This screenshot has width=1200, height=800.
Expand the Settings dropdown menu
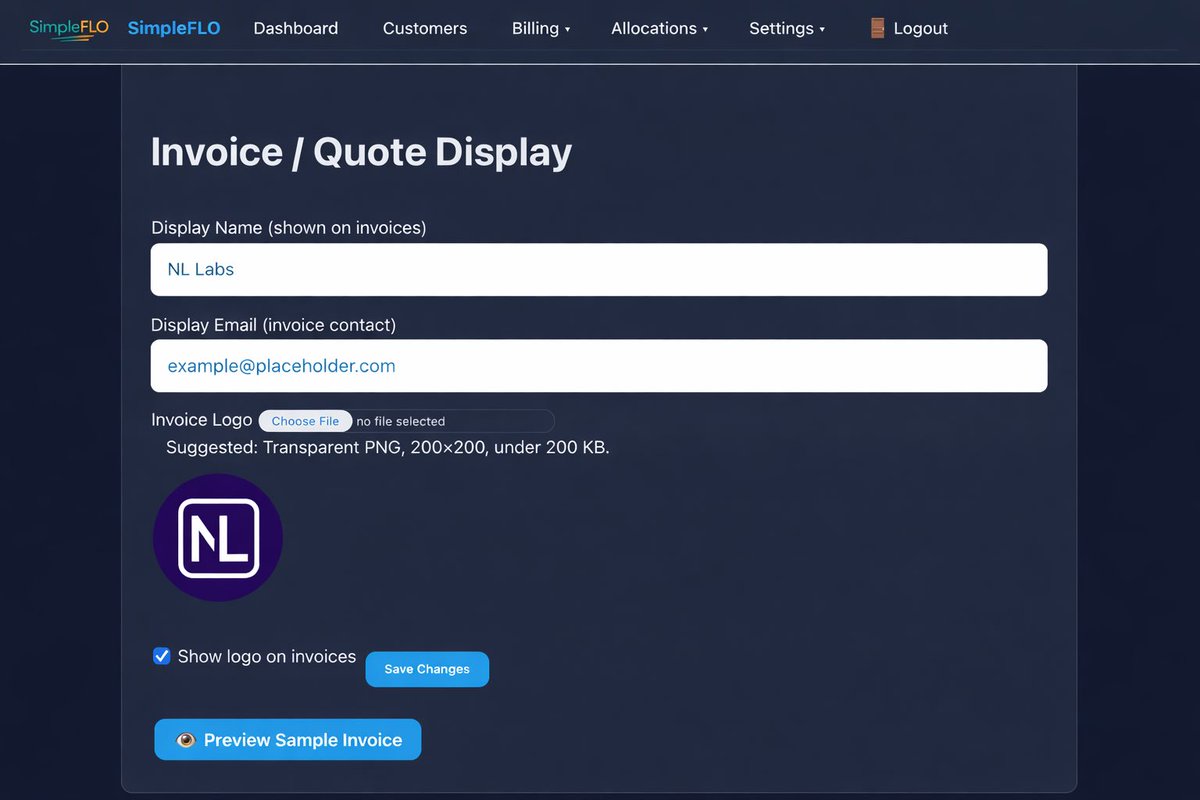point(787,28)
